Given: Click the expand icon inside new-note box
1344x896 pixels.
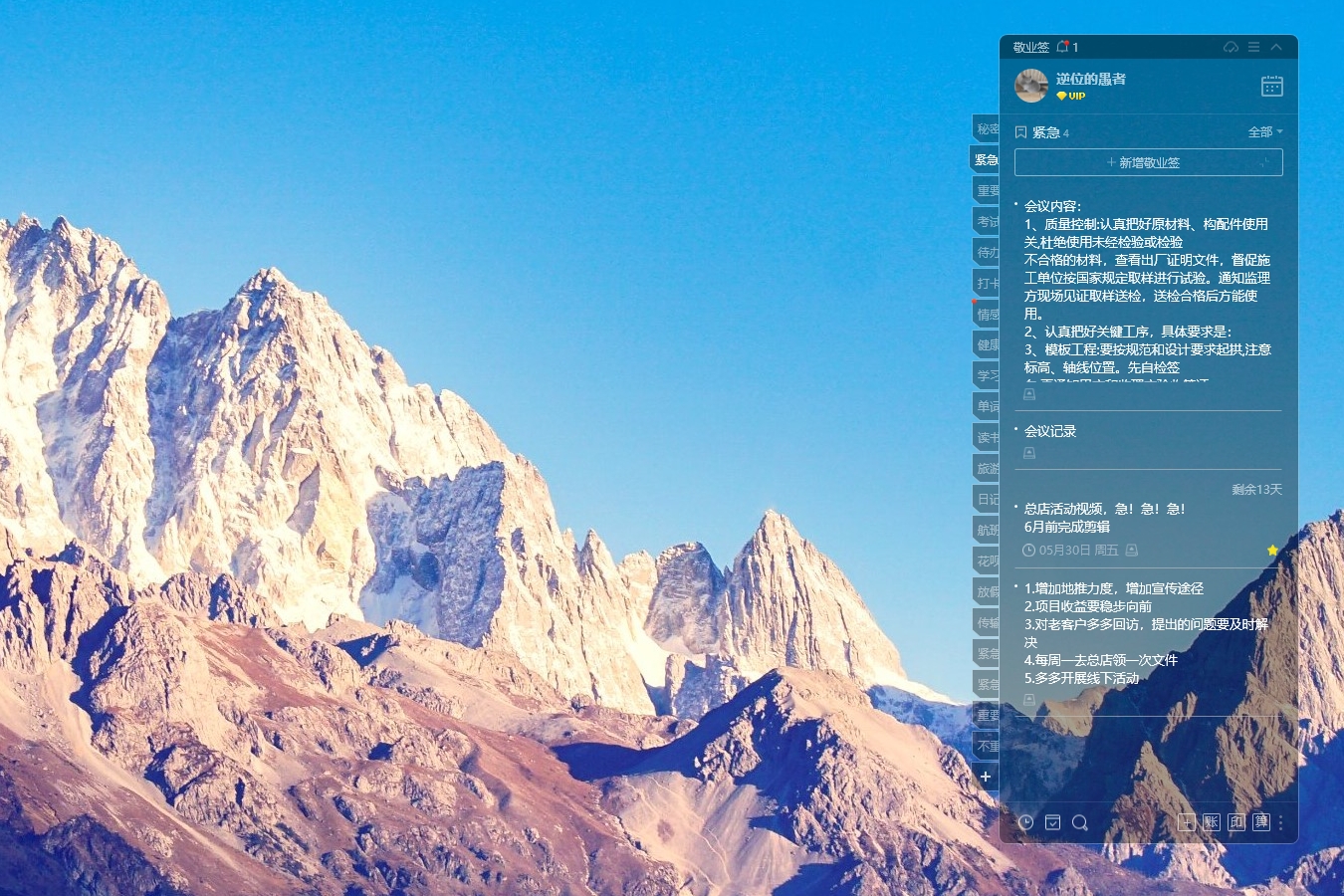Looking at the screenshot, I should pyautogui.click(x=1264, y=162).
